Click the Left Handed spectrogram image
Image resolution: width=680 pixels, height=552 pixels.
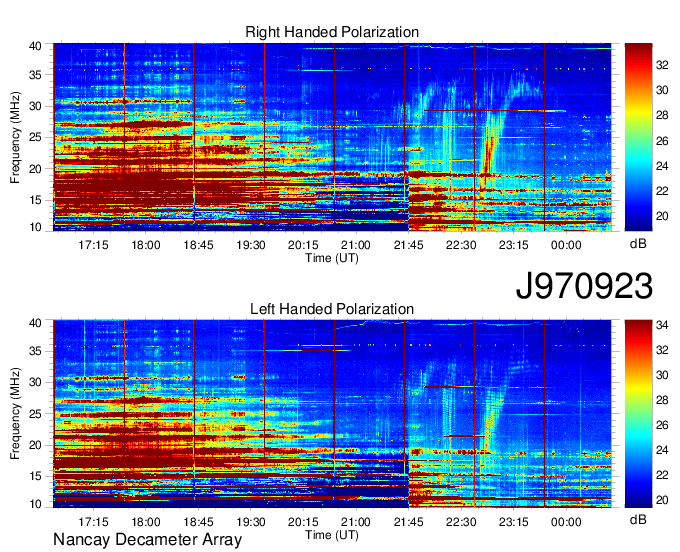pyautogui.click(x=332, y=414)
